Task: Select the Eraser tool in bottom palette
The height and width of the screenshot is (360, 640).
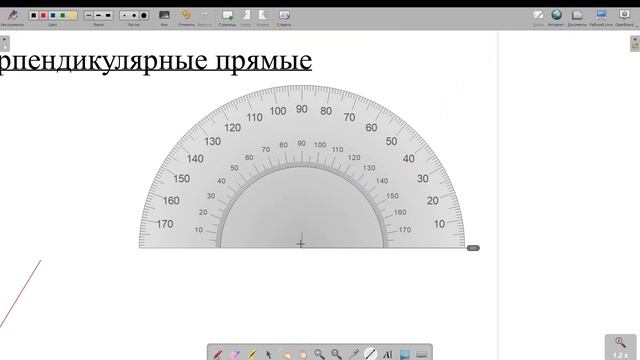Action: [235, 354]
